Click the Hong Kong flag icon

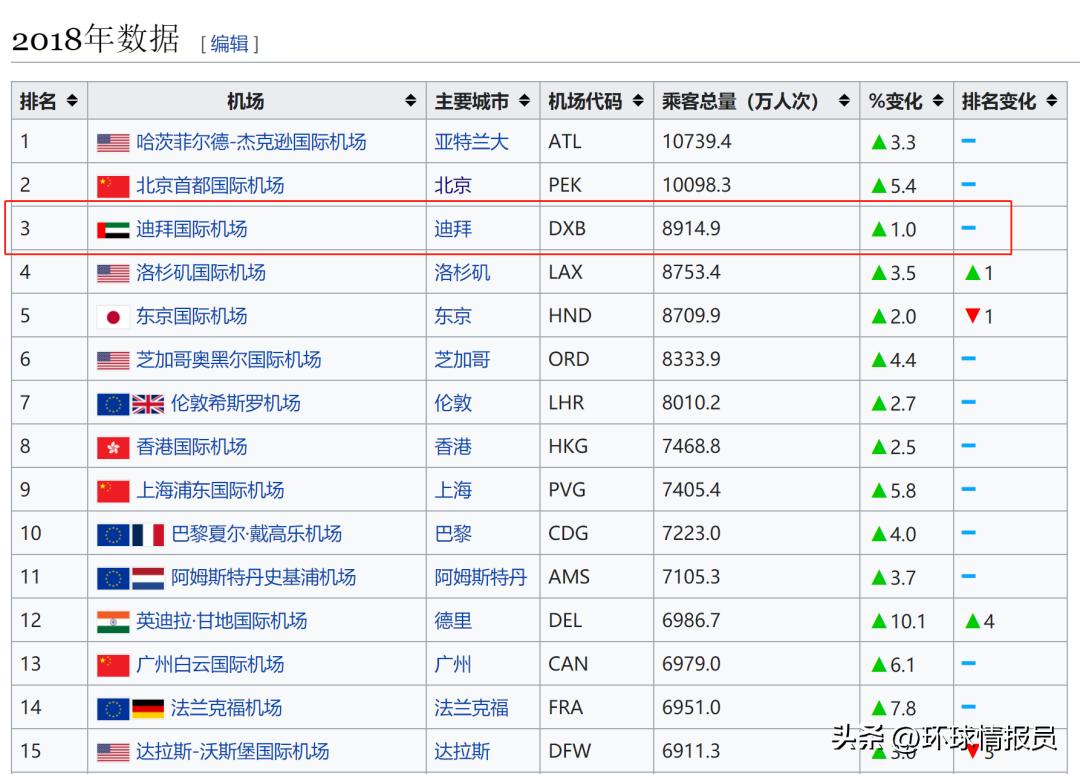point(113,447)
